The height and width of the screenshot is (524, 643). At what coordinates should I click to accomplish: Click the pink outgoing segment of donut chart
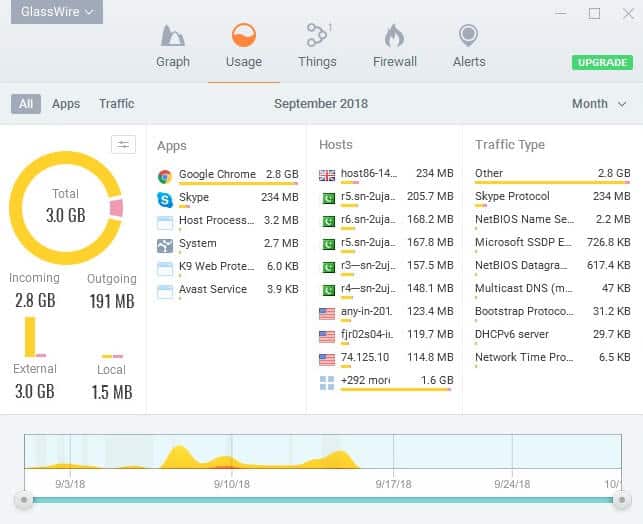pyautogui.click(x=116, y=208)
